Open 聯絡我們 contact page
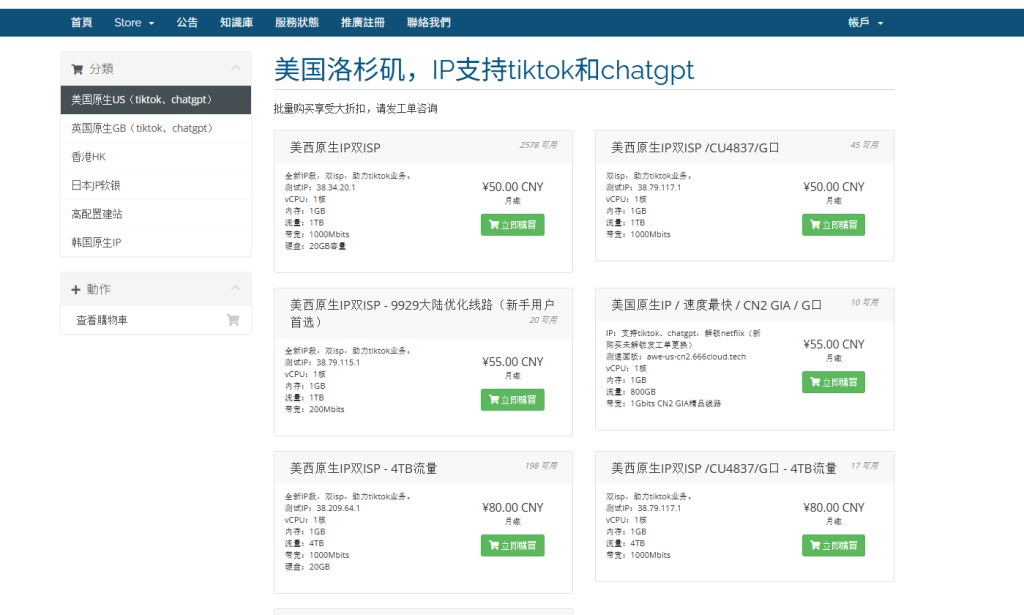 pyautogui.click(x=428, y=22)
